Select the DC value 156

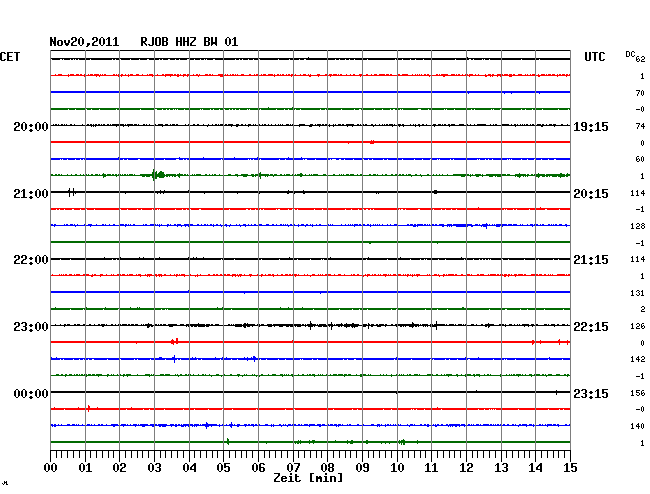pos(638,393)
